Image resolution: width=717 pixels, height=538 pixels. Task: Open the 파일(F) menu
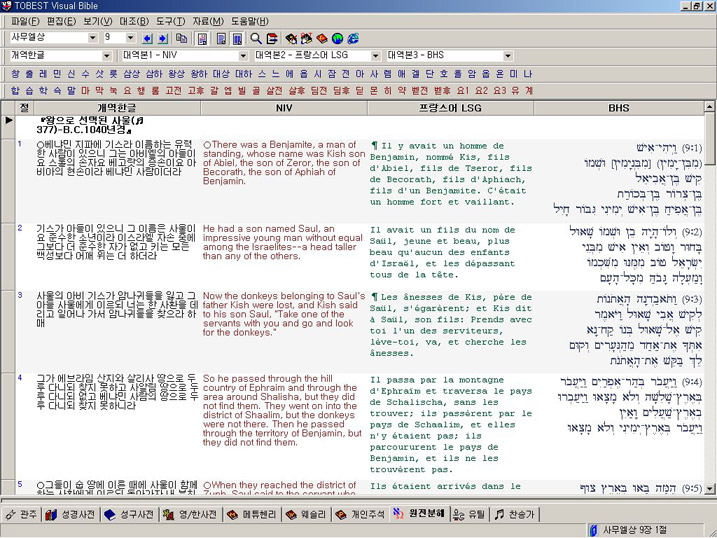pos(25,21)
